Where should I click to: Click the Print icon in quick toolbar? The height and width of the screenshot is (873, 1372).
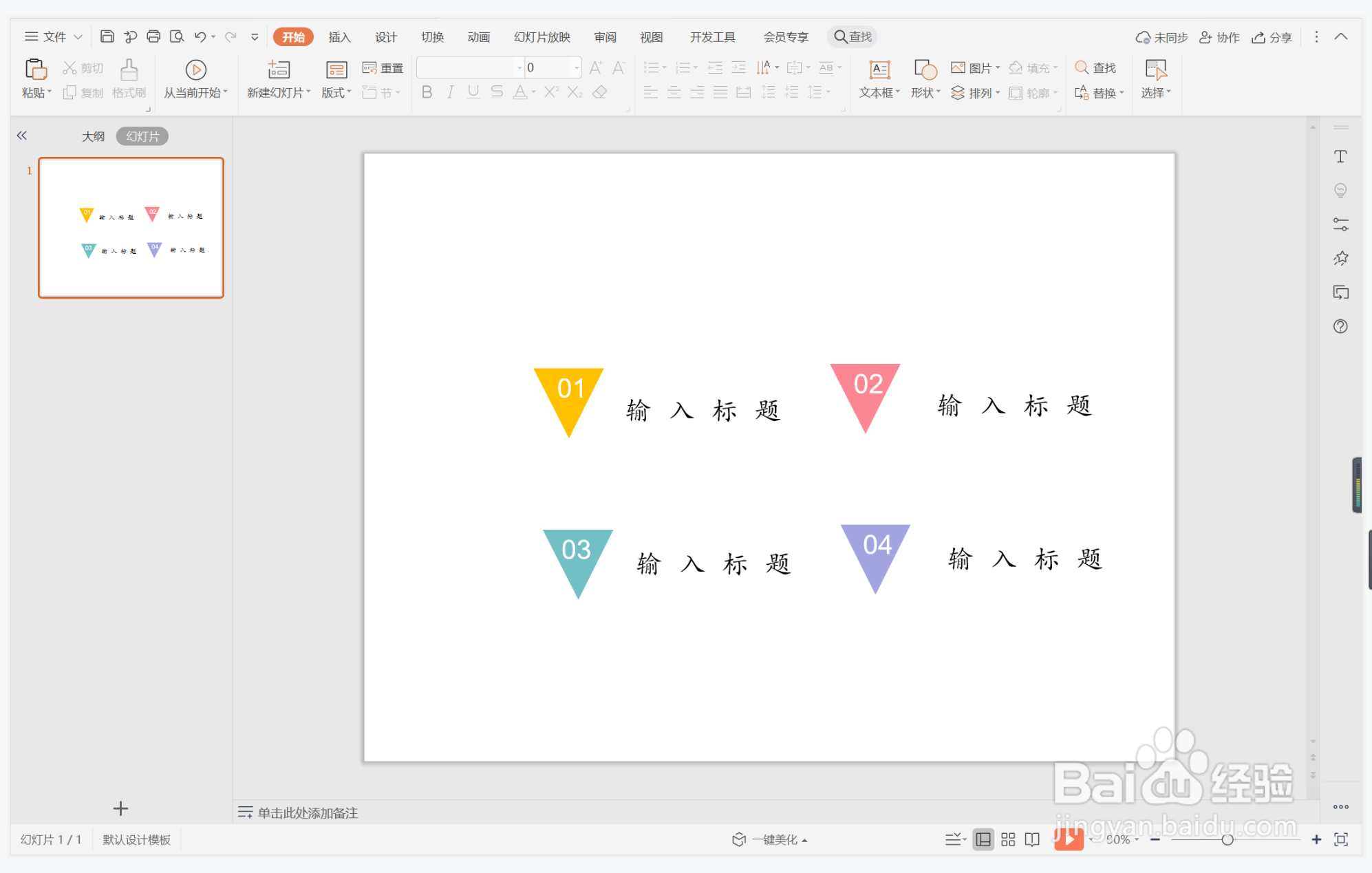[x=153, y=36]
